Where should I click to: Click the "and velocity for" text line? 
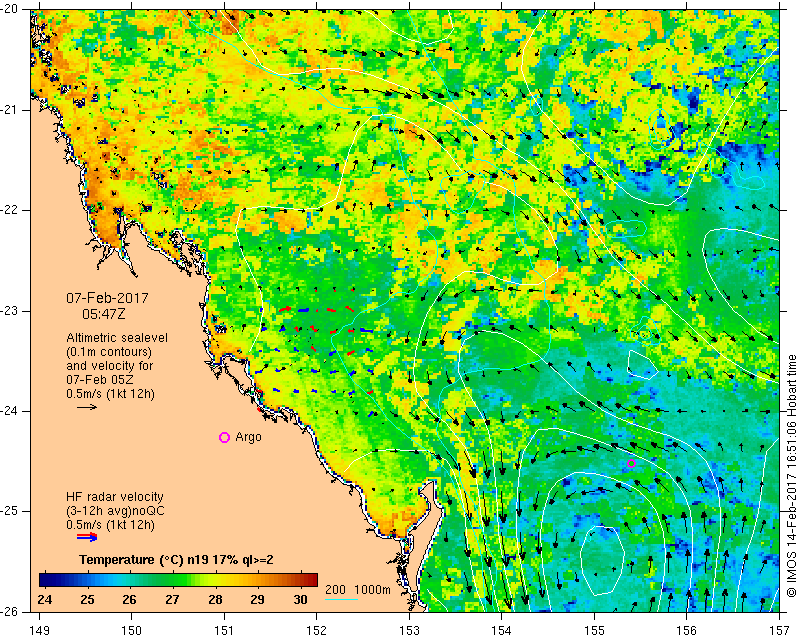tap(109, 366)
